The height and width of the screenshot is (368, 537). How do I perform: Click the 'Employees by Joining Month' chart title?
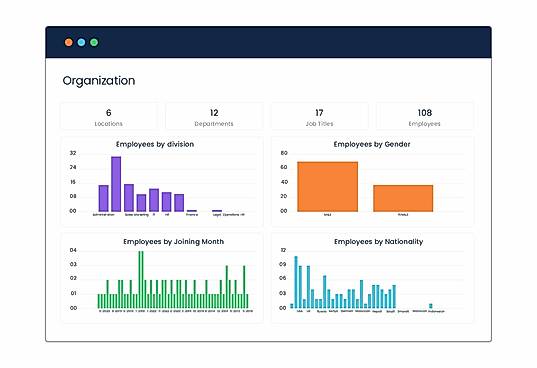(x=174, y=241)
